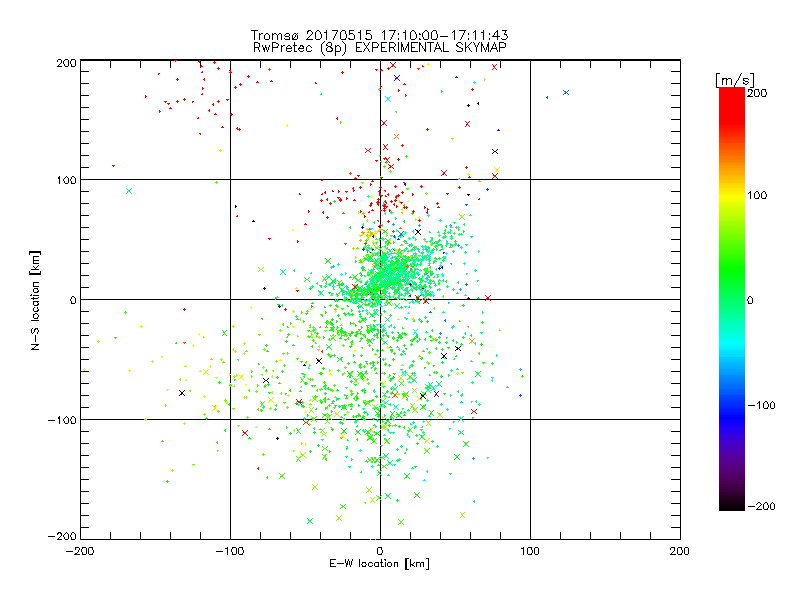Viewport: 800px width, 600px height.
Task: Click the colorbar tick label '-200'
Action: (x=761, y=506)
